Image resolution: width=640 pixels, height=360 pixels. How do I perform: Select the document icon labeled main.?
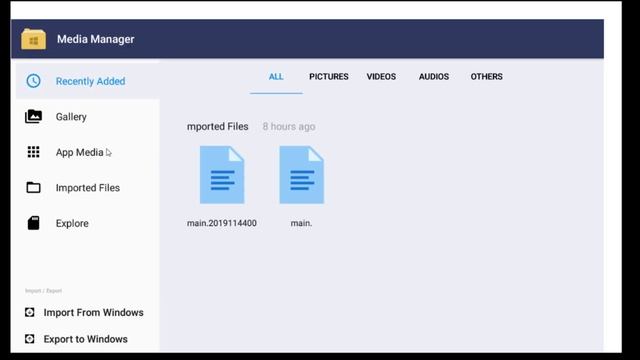point(302,175)
